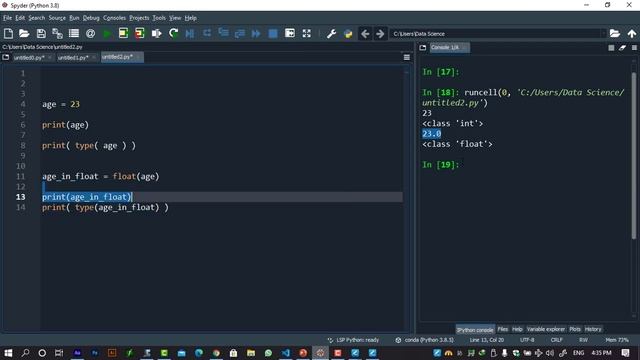The image size is (640, 360).
Task: Switch to the IPython console pane tab
Action: 475,329
